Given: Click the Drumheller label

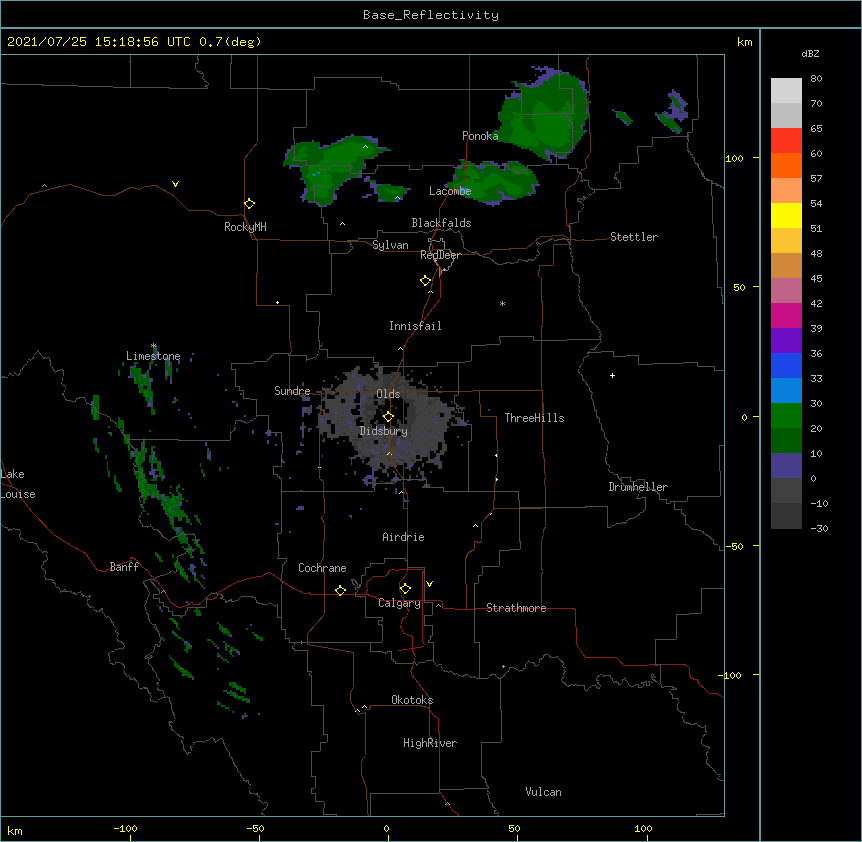Looking at the screenshot, I should [638, 487].
